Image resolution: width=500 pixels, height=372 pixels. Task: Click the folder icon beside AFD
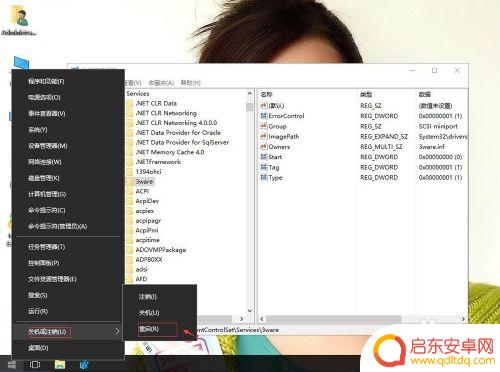coord(130,279)
